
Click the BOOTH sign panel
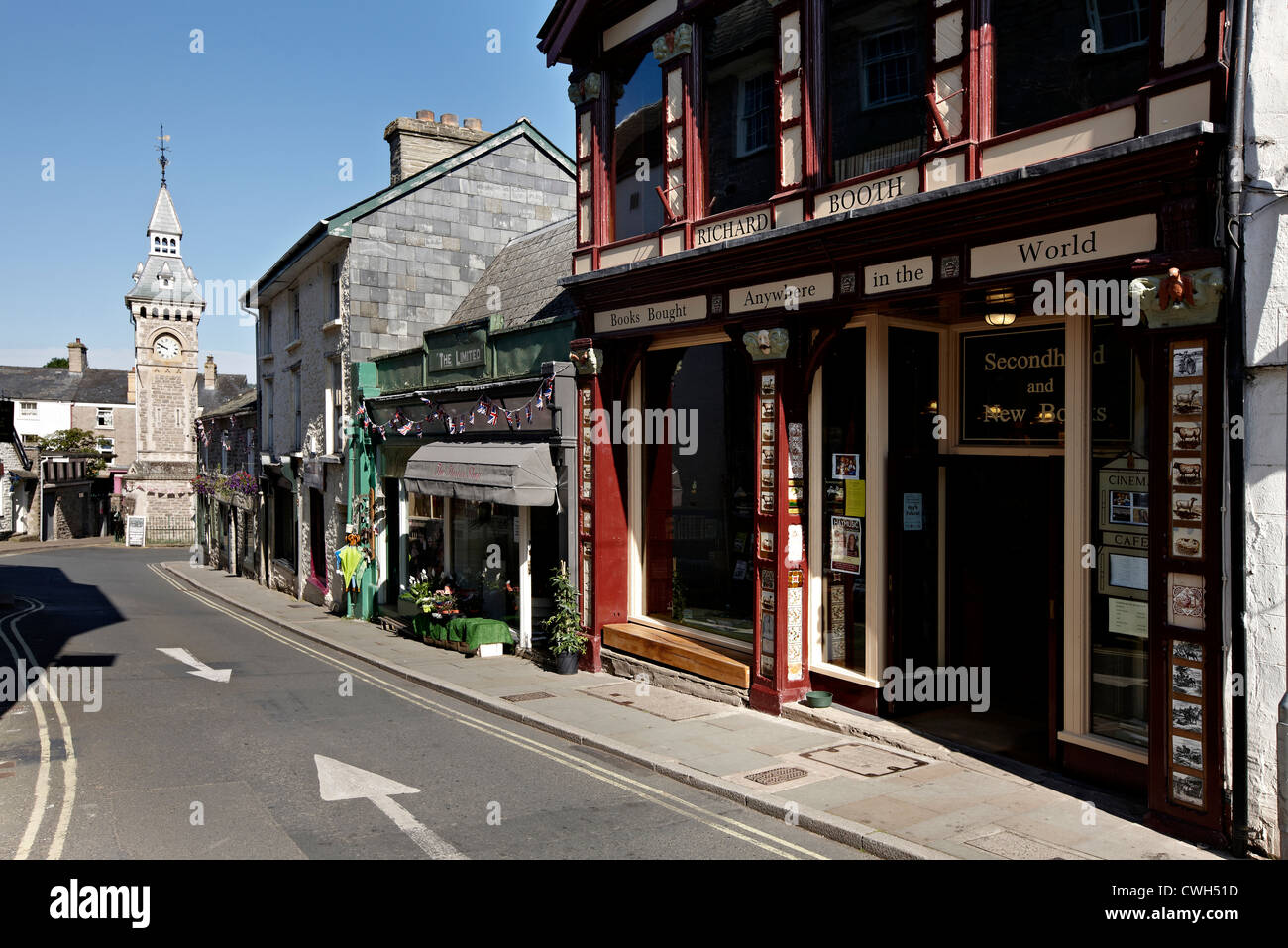click(x=866, y=191)
